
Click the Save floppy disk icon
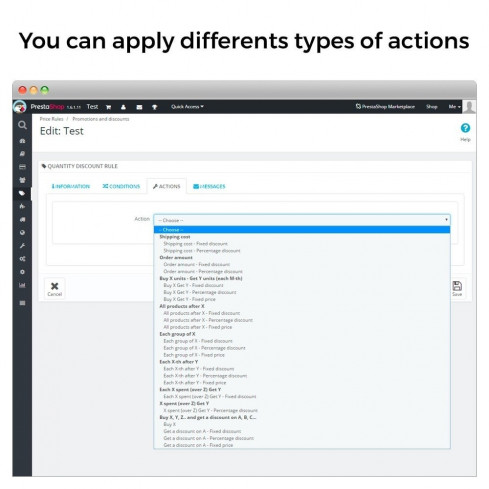pyautogui.click(x=457, y=286)
